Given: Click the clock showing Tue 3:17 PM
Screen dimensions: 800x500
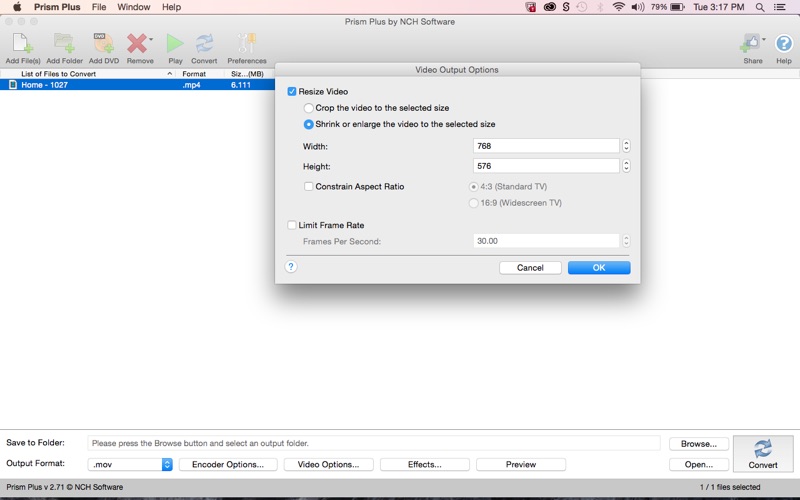Looking at the screenshot, I should (x=718, y=7).
